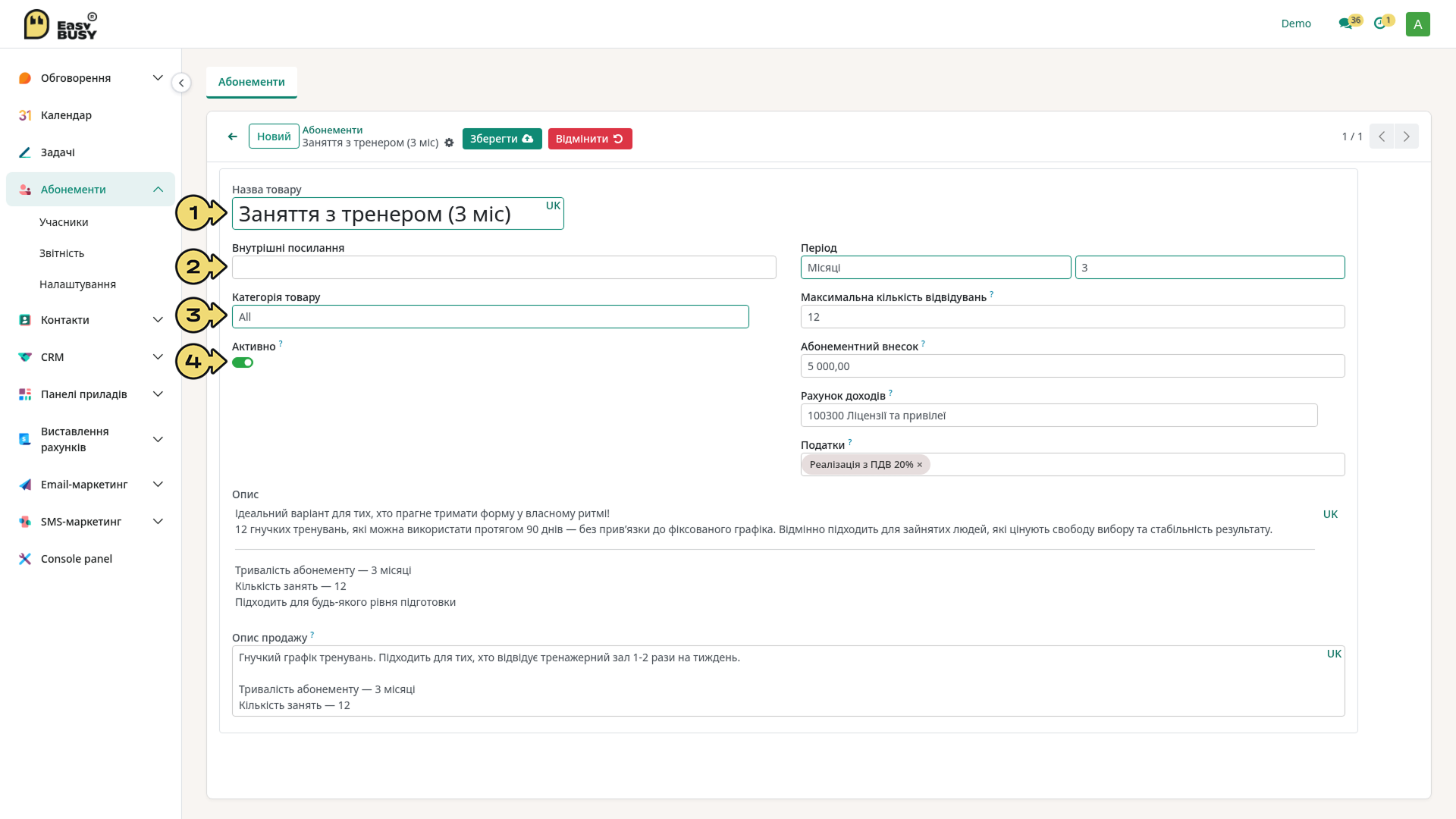Show help tooltip for Активно
This screenshot has height=819, width=1456.
281,344
